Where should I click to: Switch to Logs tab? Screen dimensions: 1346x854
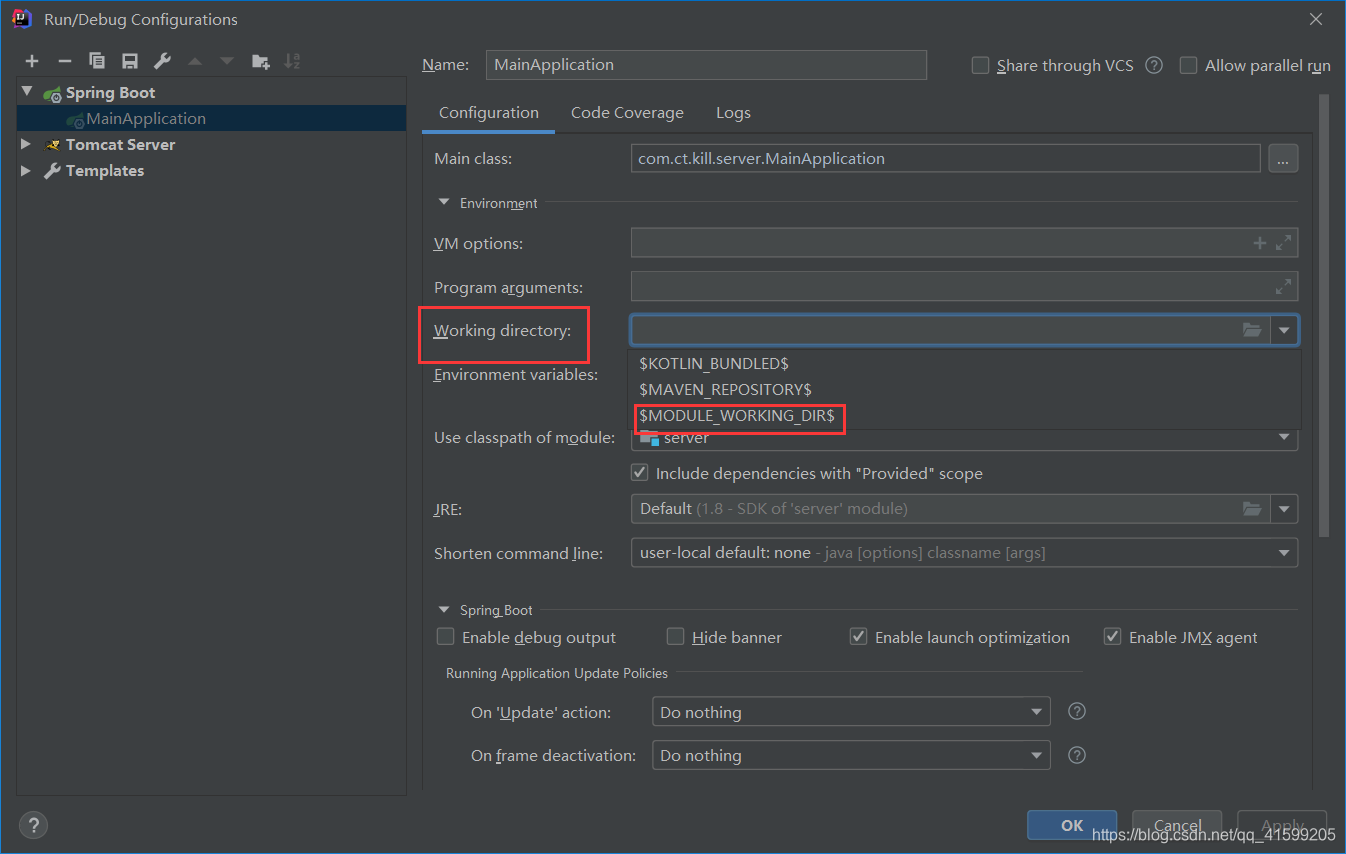click(733, 113)
